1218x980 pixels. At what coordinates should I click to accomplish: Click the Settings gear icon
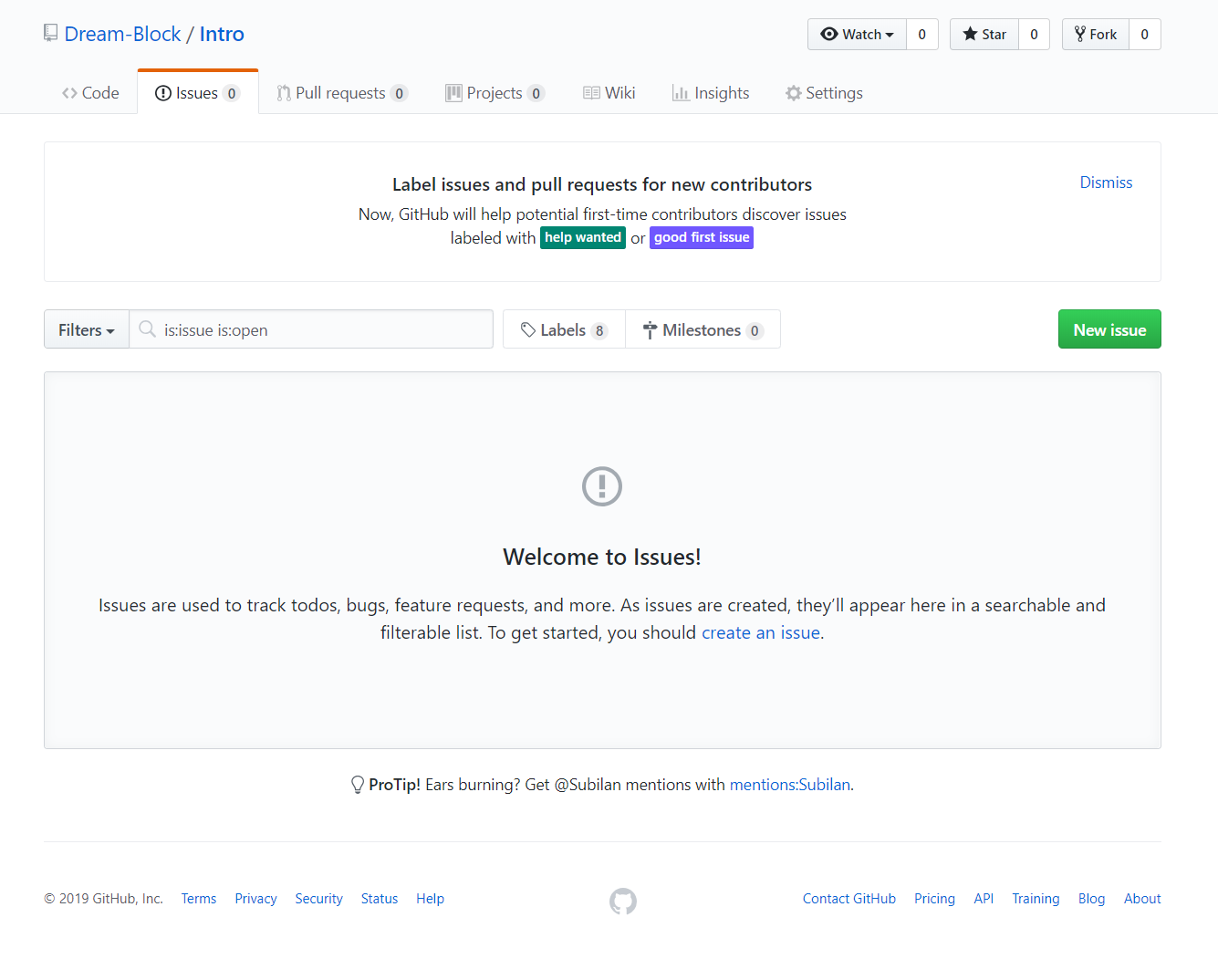tap(792, 92)
